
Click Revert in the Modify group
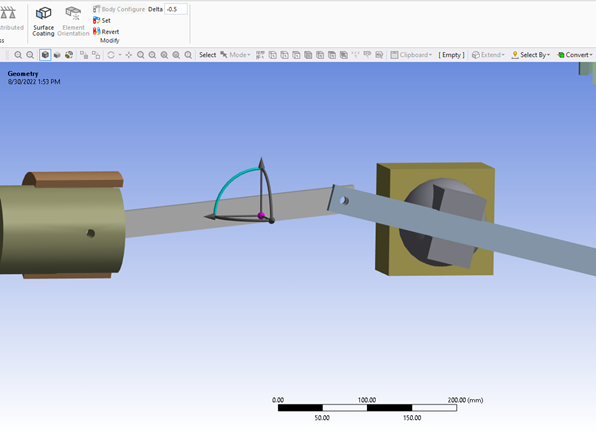106,32
